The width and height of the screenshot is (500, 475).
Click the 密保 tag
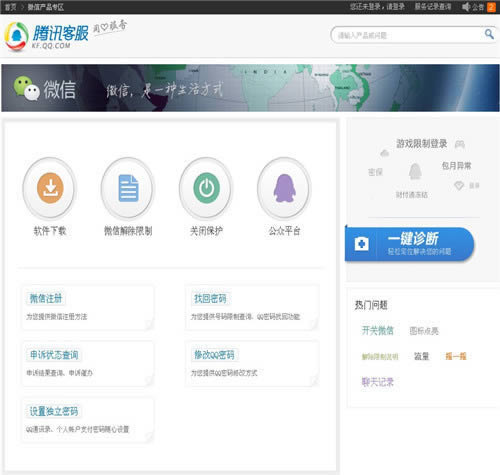click(x=375, y=172)
